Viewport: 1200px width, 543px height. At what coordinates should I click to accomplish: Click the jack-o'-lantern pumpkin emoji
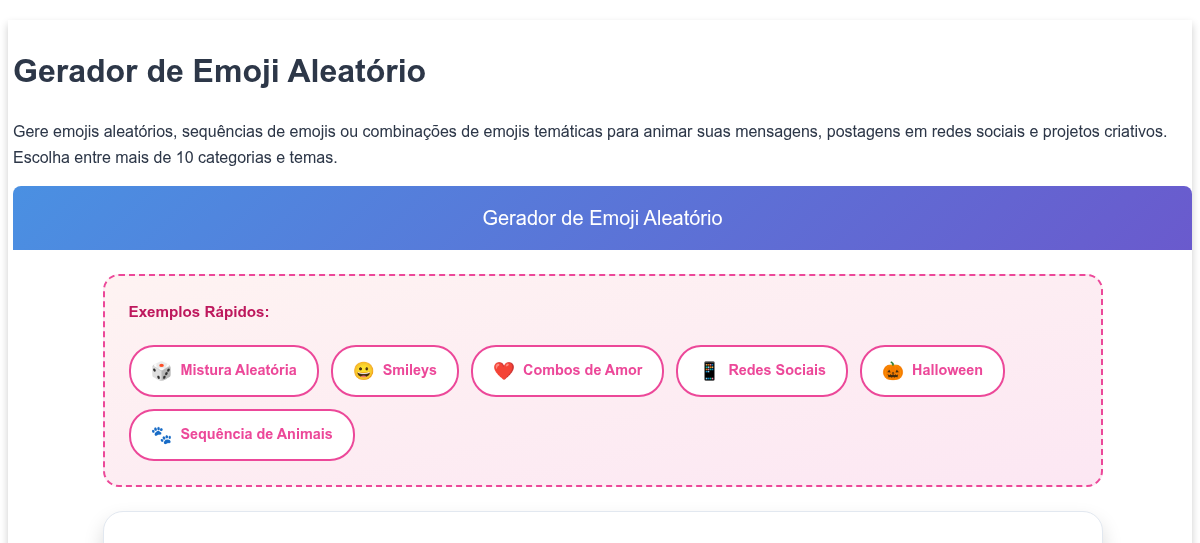[892, 371]
